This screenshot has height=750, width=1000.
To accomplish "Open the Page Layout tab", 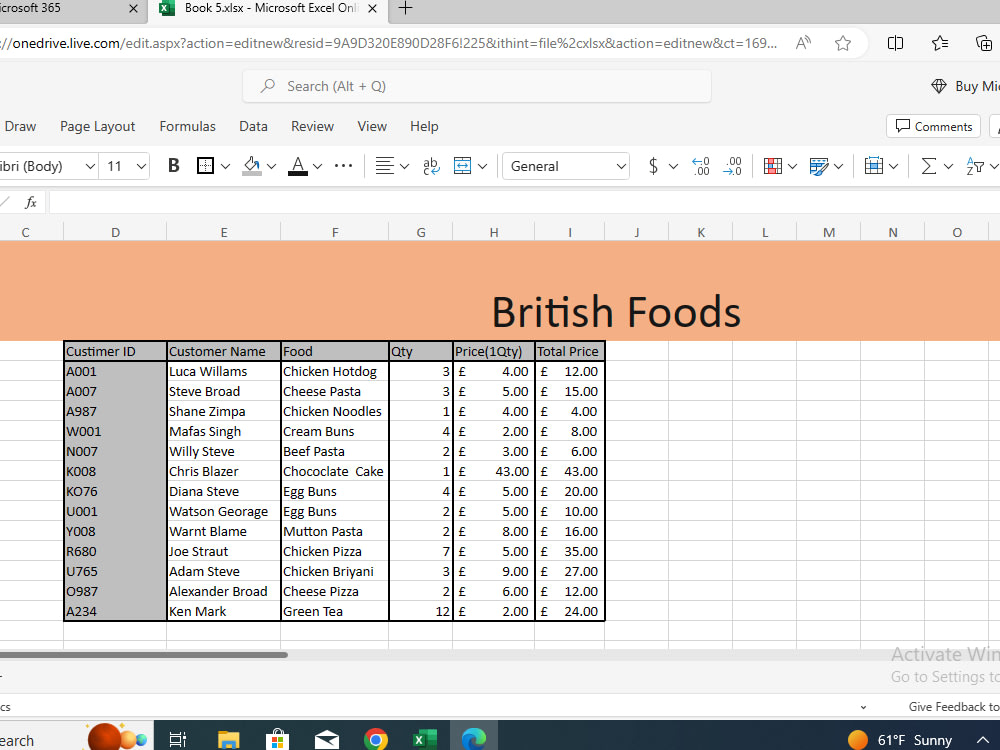I will click(x=98, y=126).
